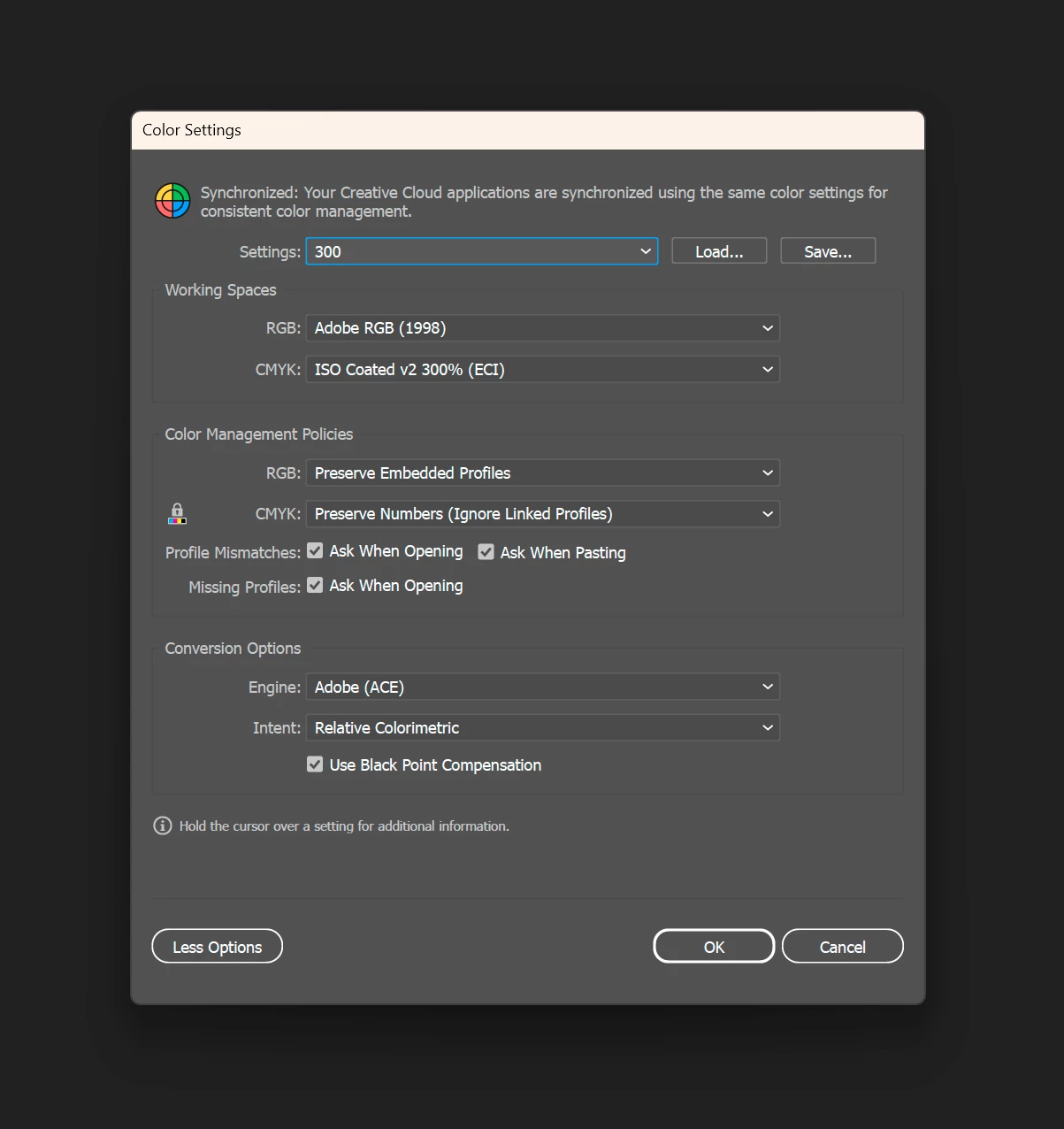Click the Color Settings title bar
1064x1129 pixels.
[x=528, y=130]
